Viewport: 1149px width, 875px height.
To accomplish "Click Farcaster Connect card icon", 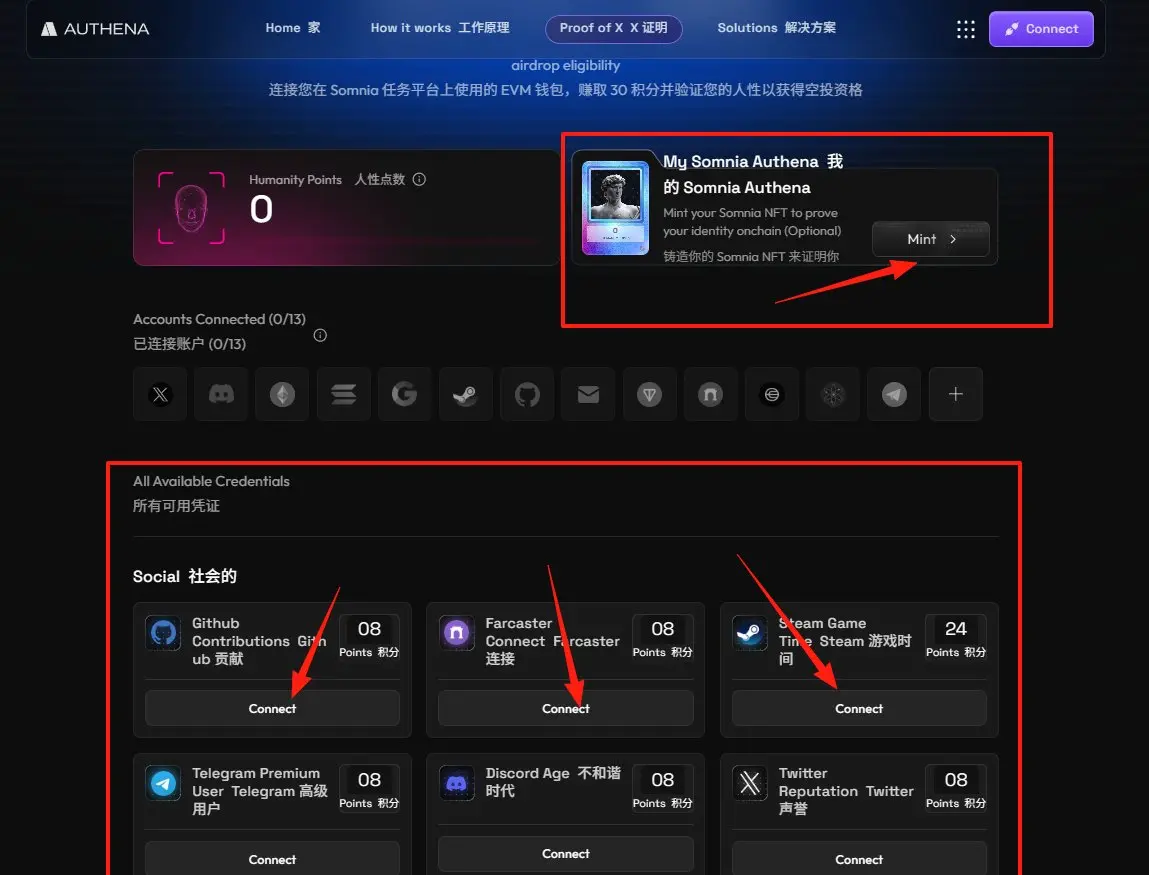I will click(457, 633).
